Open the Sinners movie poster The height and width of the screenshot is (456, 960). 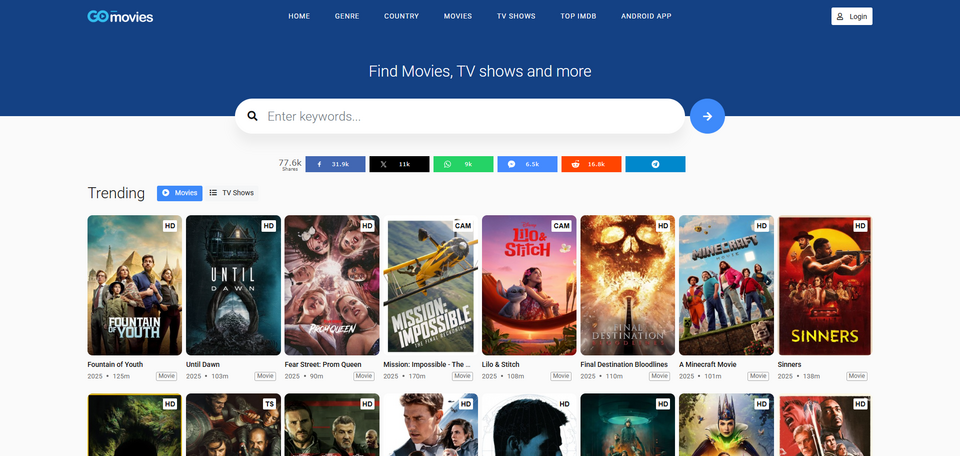(825, 285)
